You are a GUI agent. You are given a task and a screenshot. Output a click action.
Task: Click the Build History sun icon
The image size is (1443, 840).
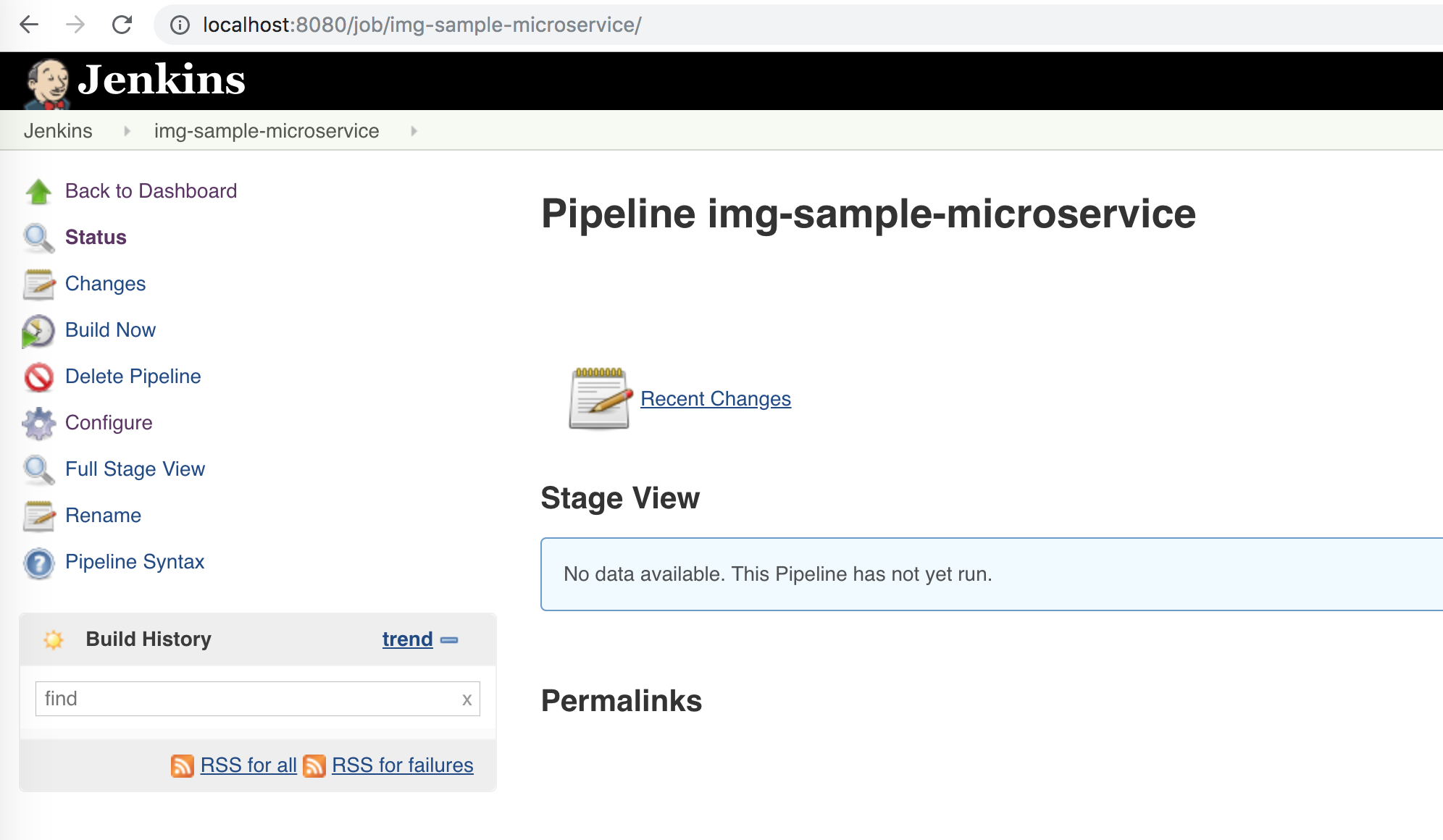pyautogui.click(x=53, y=639)
